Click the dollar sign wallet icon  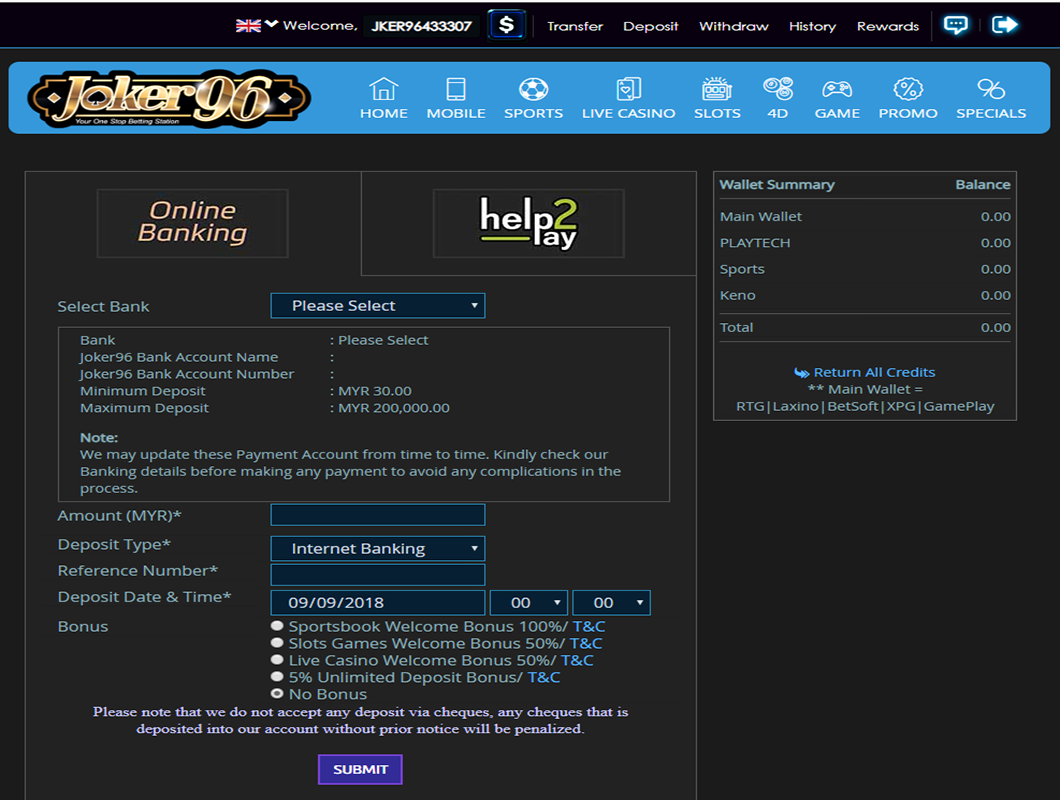click(507, 25)
